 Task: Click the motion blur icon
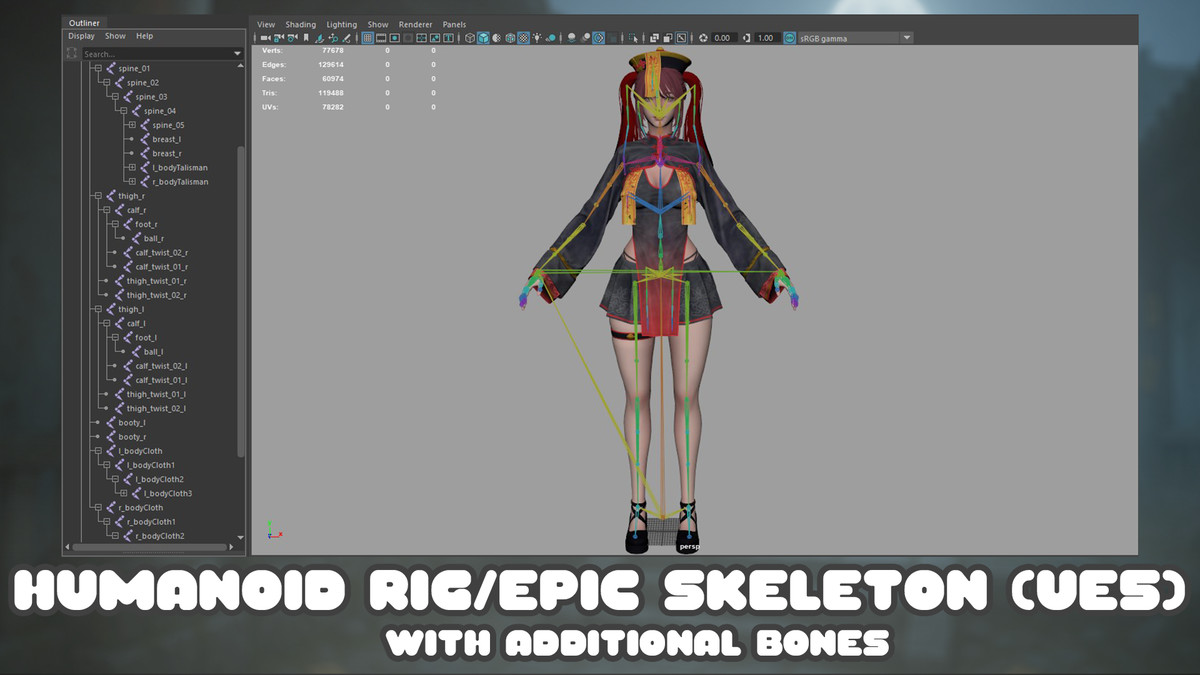tap(585, 38)
